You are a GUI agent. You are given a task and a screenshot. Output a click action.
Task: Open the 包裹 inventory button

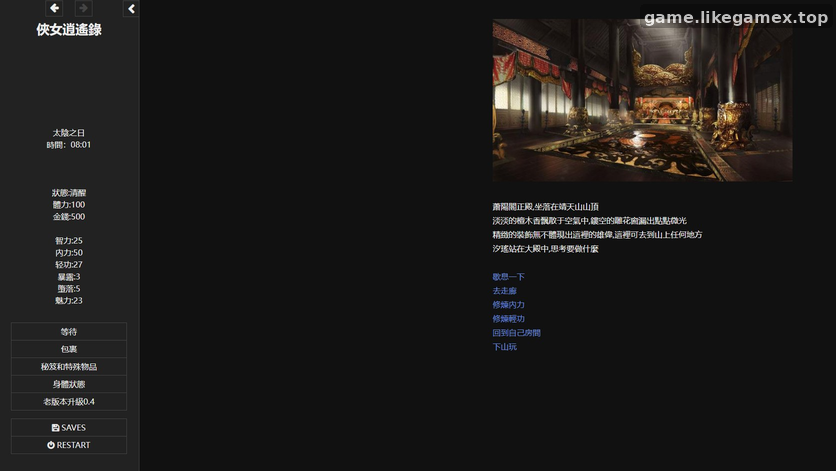pos(69,349)
